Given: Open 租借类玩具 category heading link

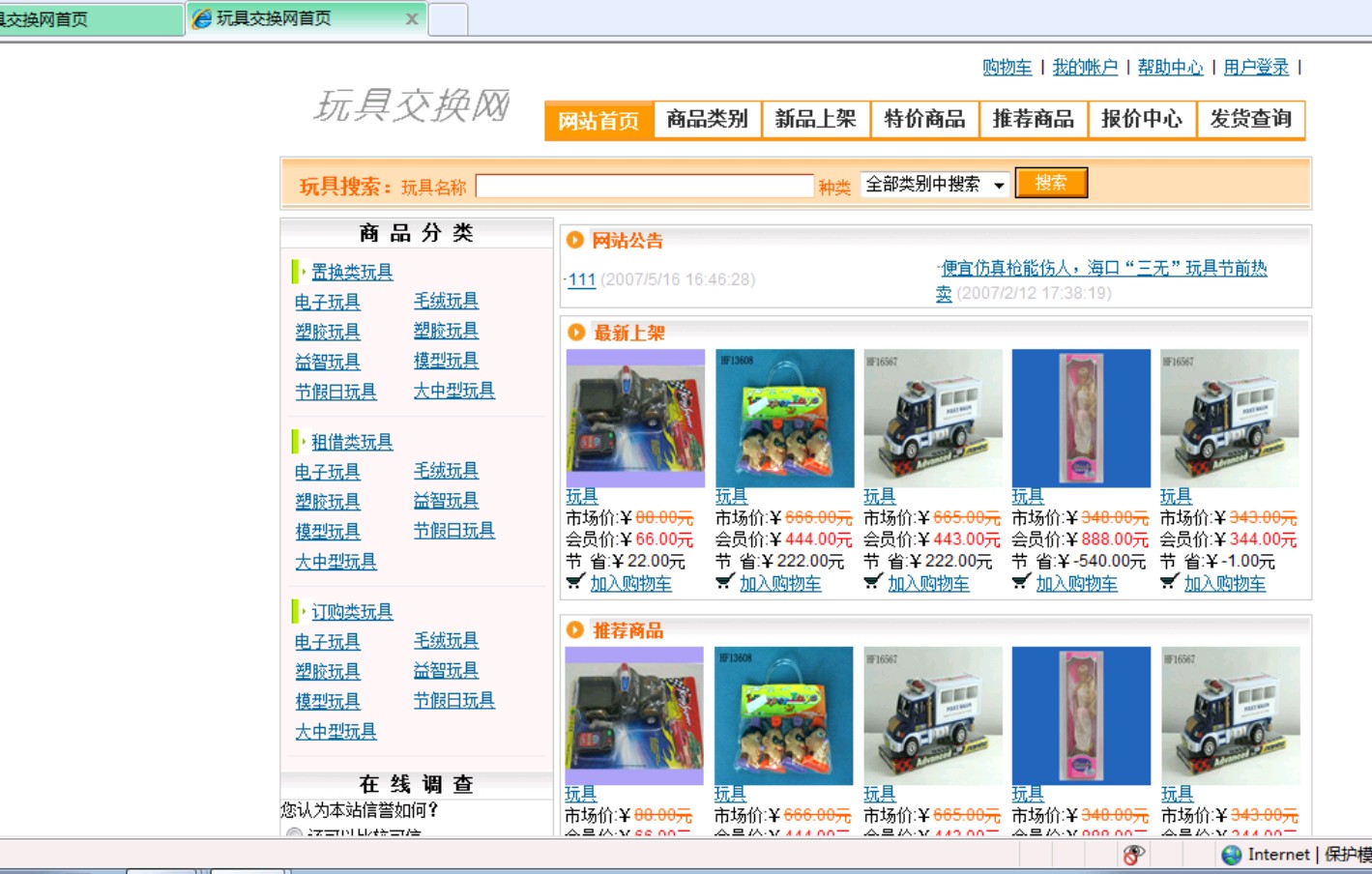Looking at the screenshot, I should point(352,442).
